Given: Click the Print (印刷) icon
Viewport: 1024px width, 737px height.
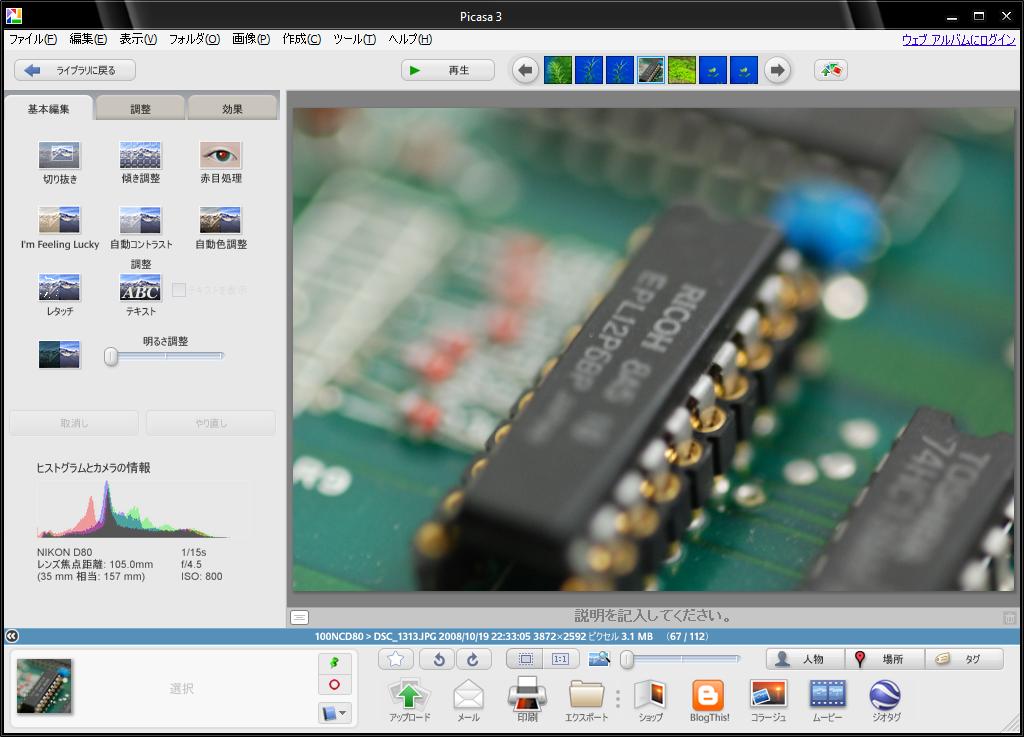Looking at the screenshot, I should [x=527, y=694].
